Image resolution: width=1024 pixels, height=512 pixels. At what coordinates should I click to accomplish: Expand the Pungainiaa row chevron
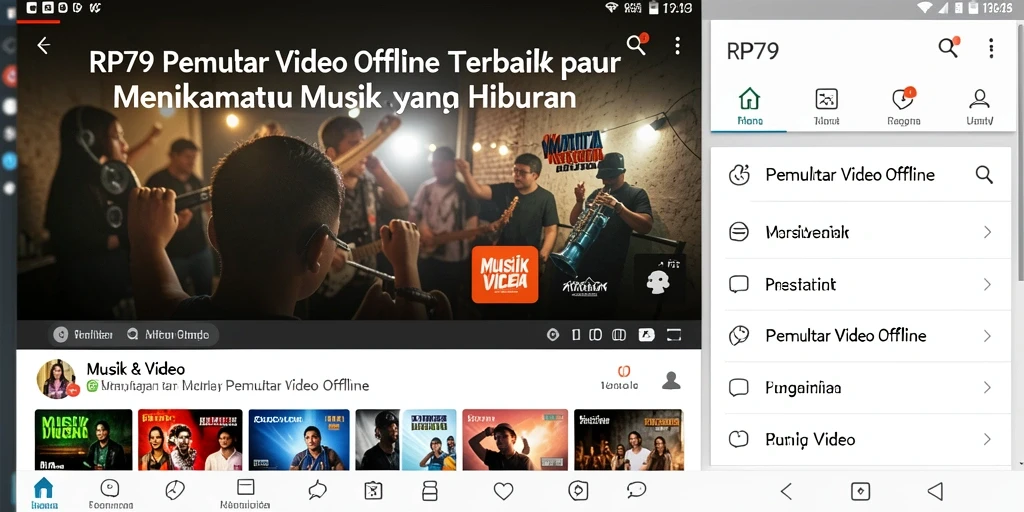coord(987,387)
